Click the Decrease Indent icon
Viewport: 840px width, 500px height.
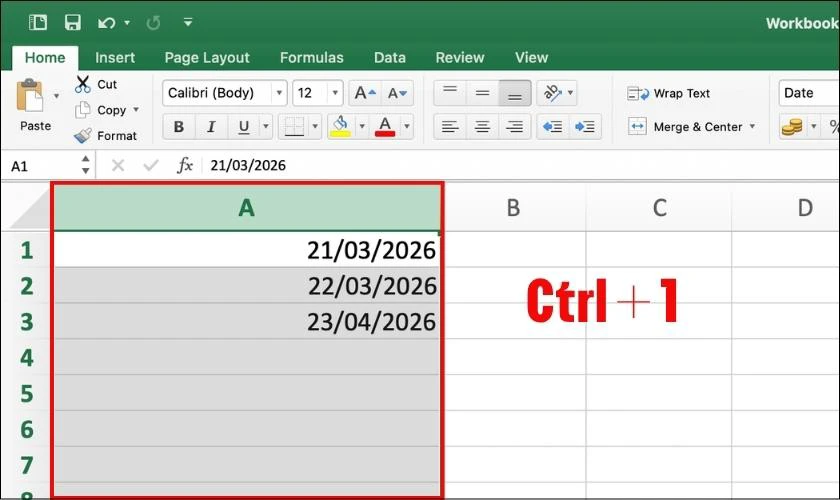pos(552,127)
